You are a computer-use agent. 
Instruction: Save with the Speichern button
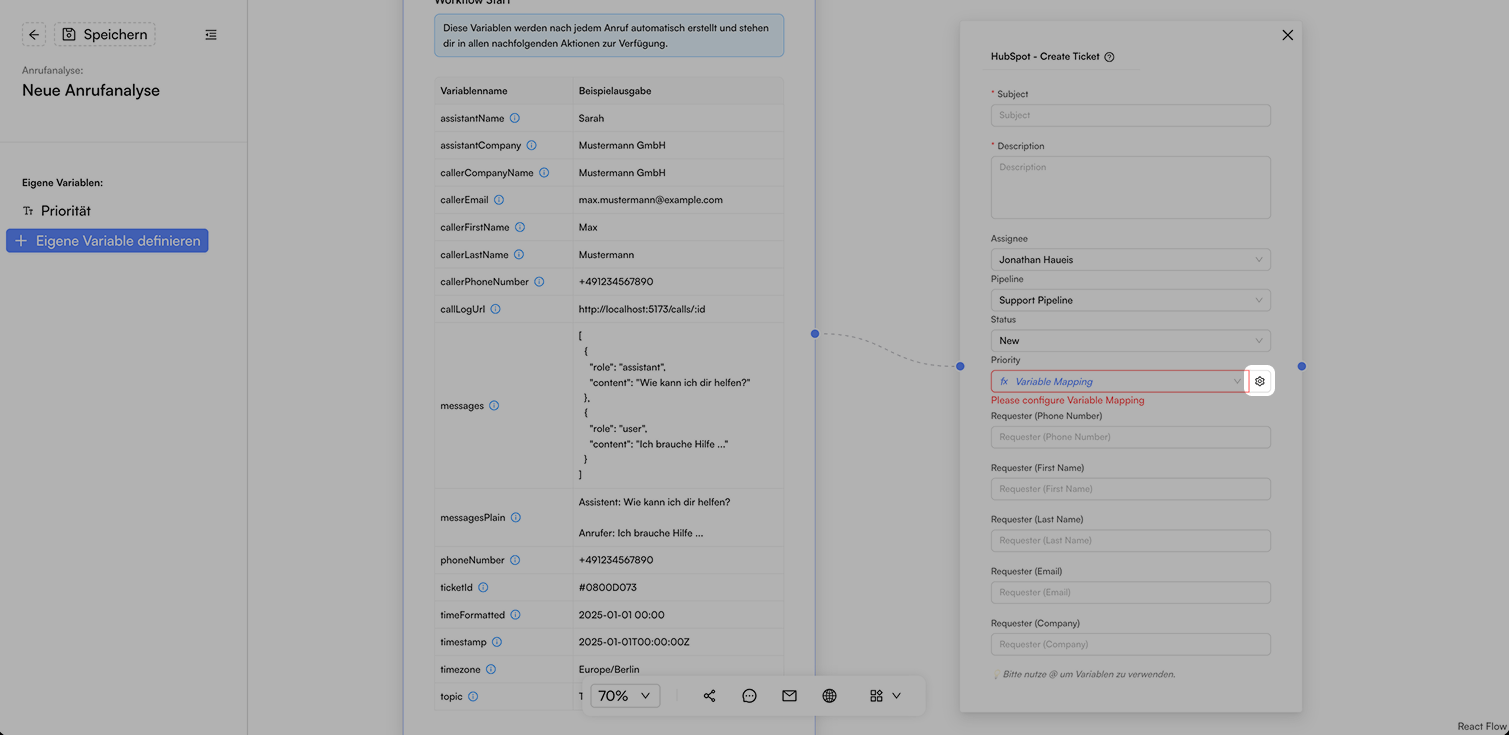[x=105, y=35]
